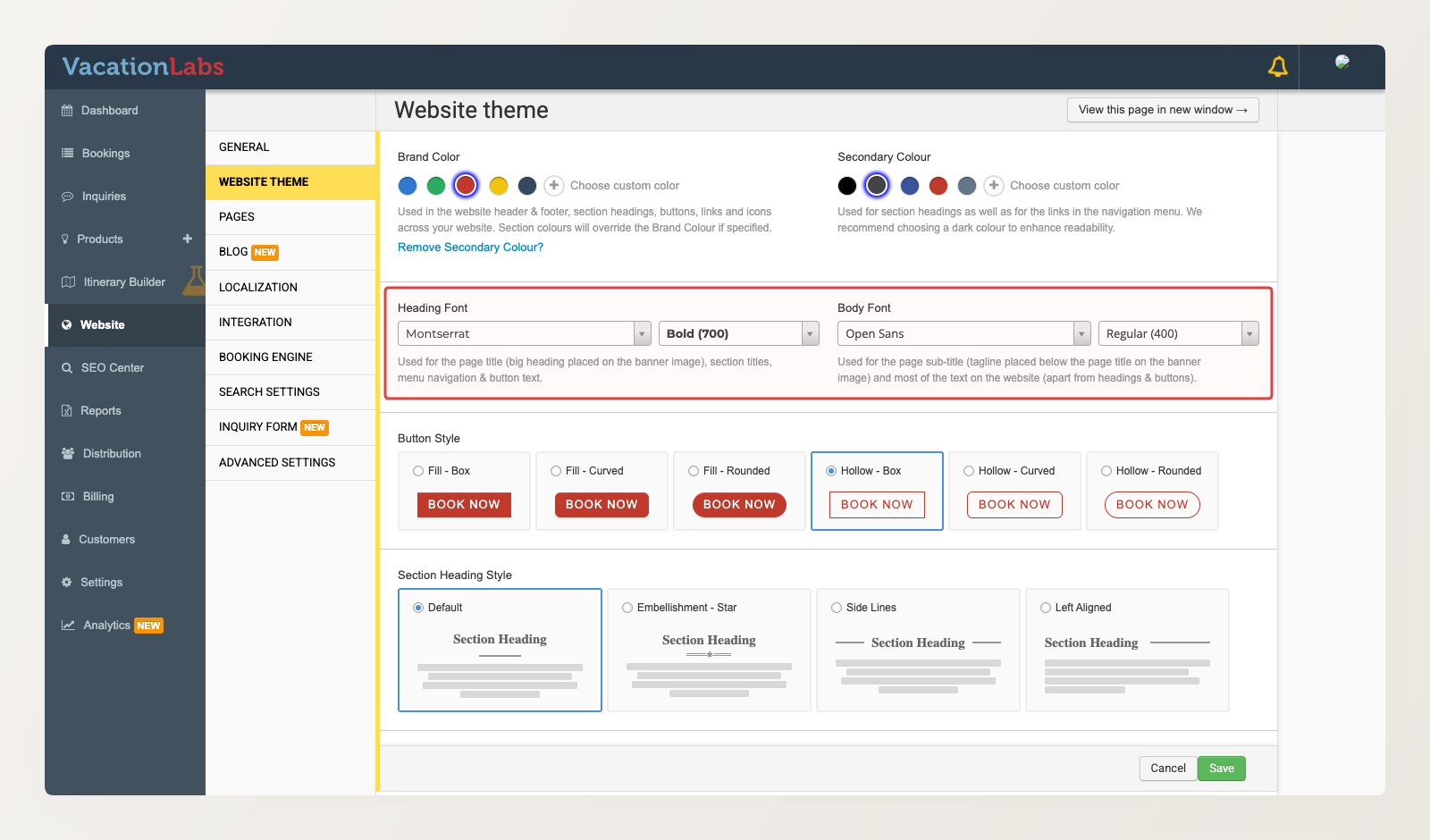Click the Website globe icon
Viewport: 1430px width, 840px height.
(66, 325)
